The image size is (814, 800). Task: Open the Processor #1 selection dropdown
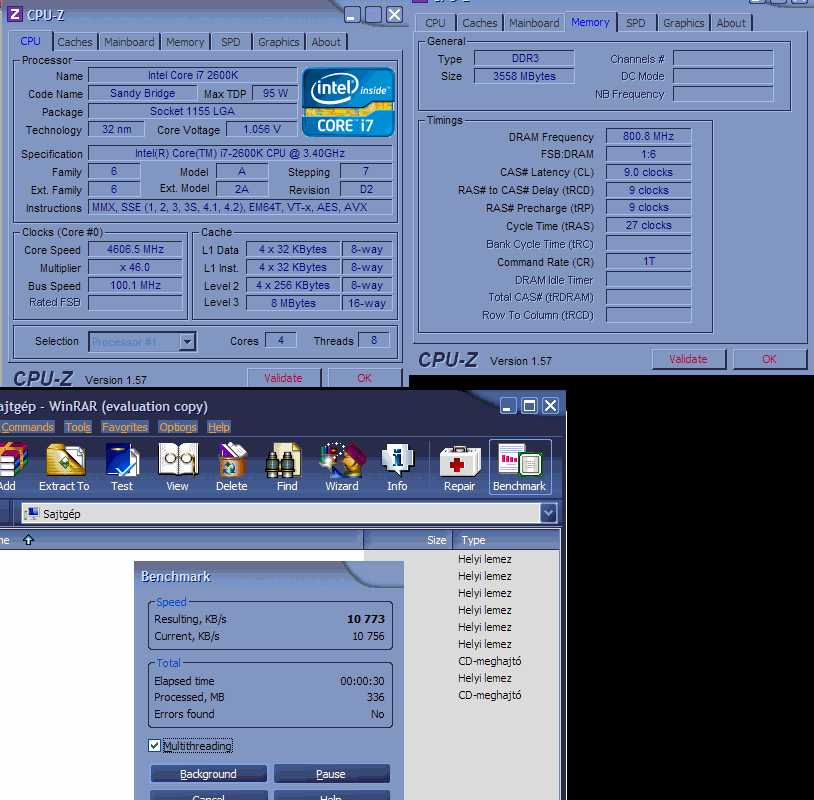click(x=187, y=342)
